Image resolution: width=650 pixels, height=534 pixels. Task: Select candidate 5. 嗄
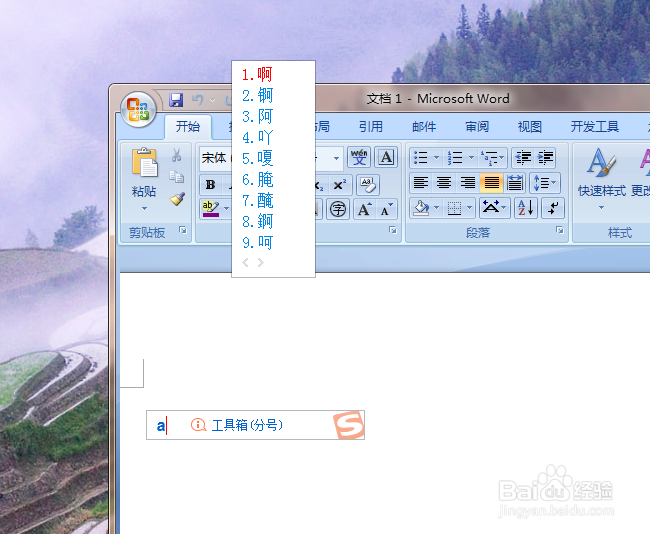257,158
